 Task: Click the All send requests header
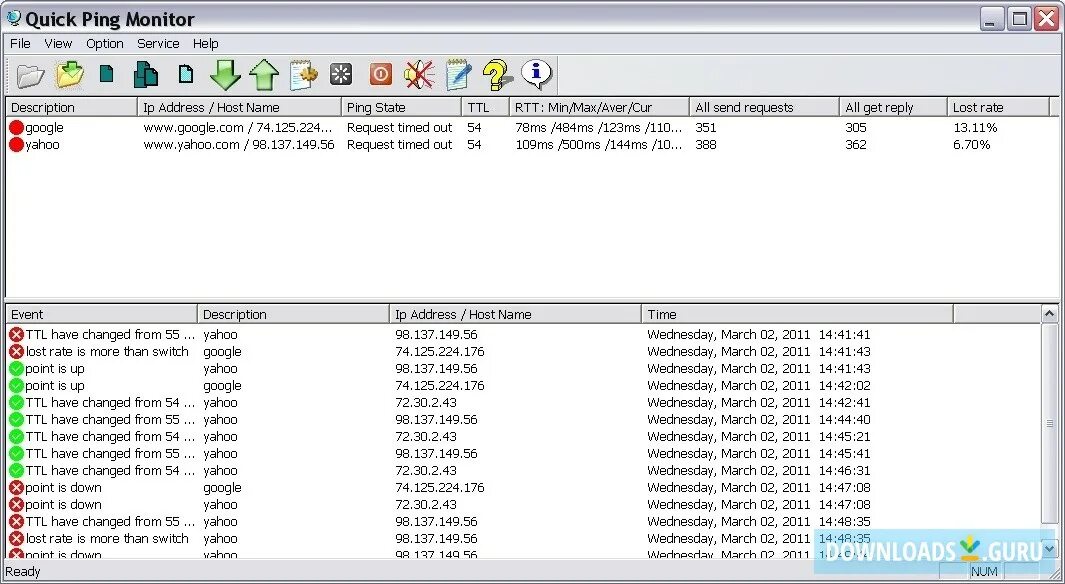[x=765, y=107]
